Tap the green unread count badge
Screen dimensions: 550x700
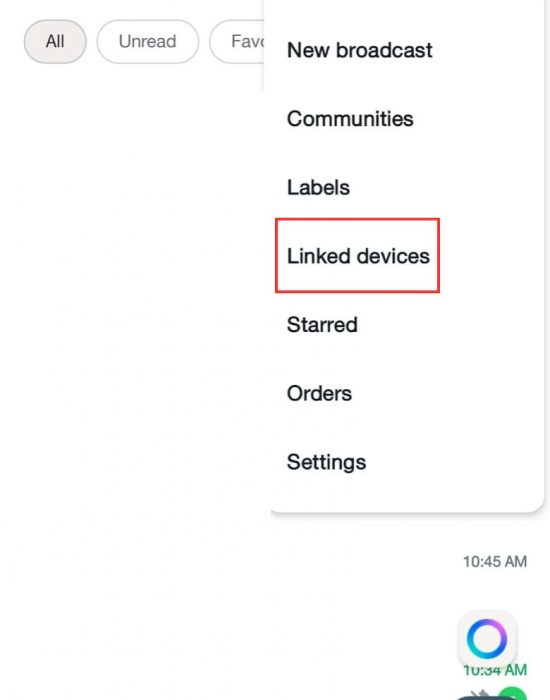coord(512,694)
